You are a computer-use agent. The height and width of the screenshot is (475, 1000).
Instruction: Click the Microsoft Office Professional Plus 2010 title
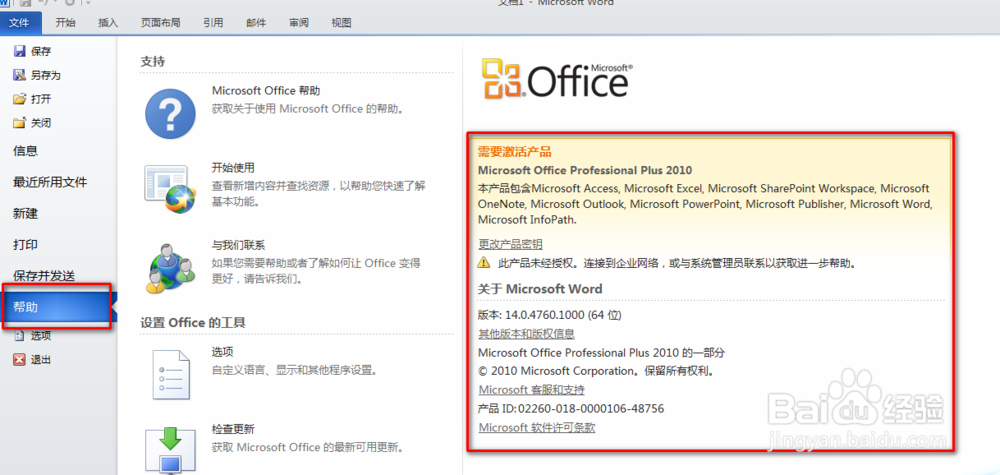[x=585, y=170]
